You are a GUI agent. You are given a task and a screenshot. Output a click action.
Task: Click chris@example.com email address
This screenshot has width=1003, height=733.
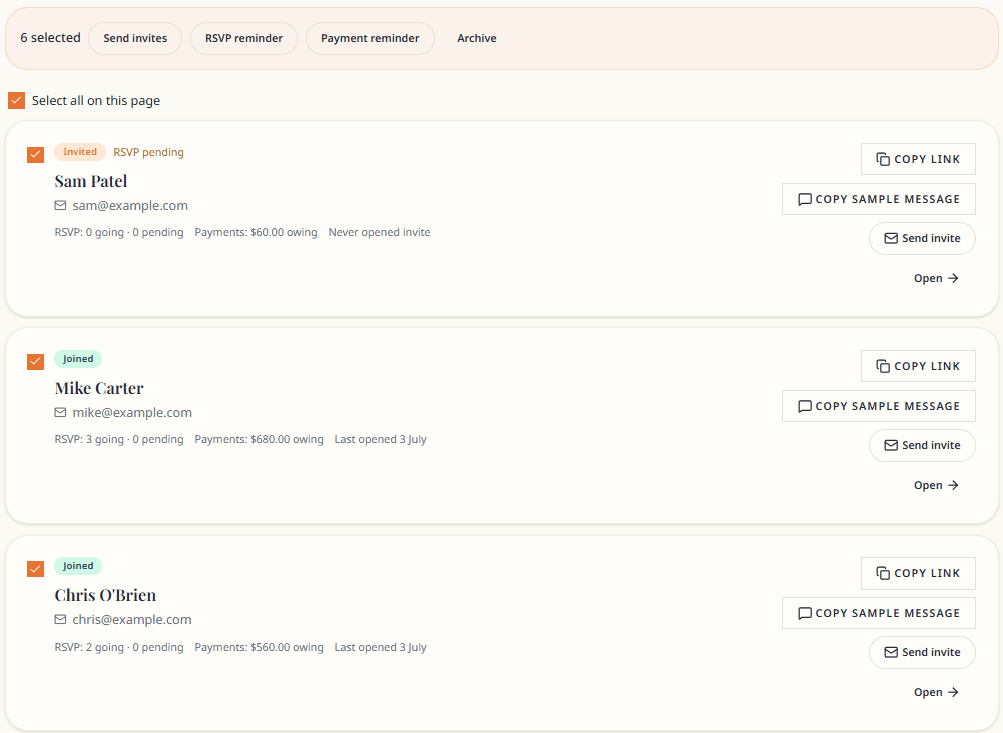(132, 619)
